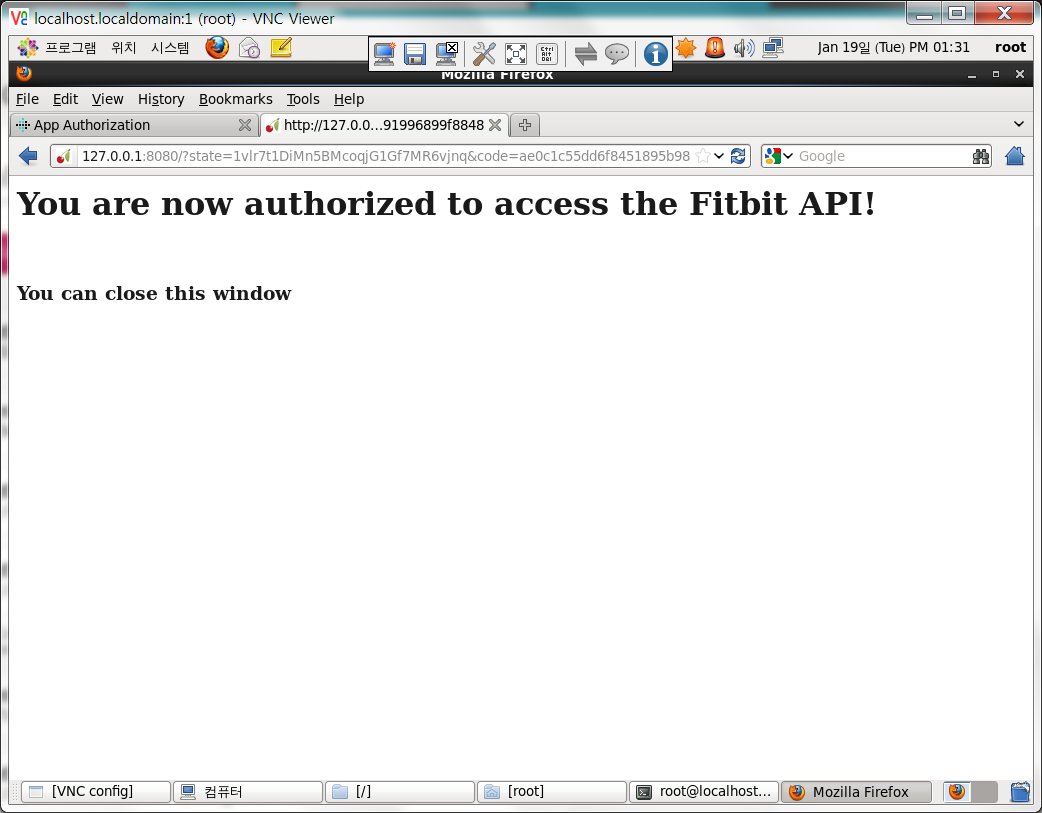Click the panel clock showing Jan 19
1042x813 pixels.
point(893,48)
